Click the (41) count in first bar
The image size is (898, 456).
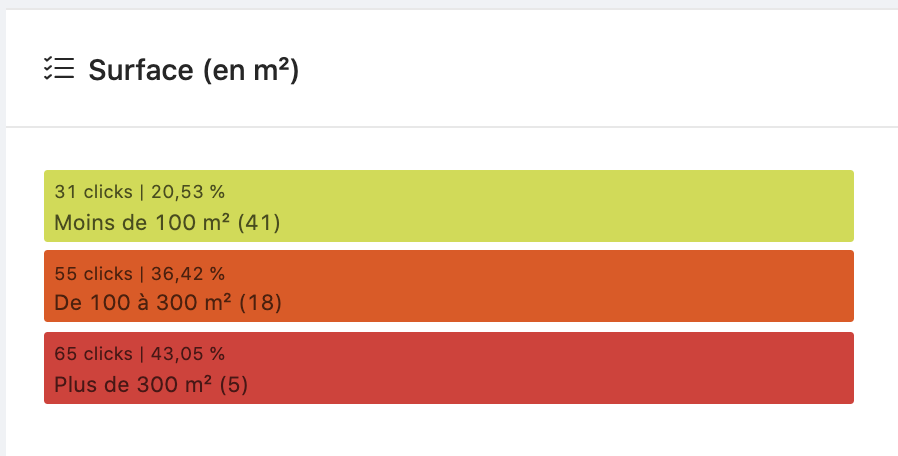pos(259,222)
